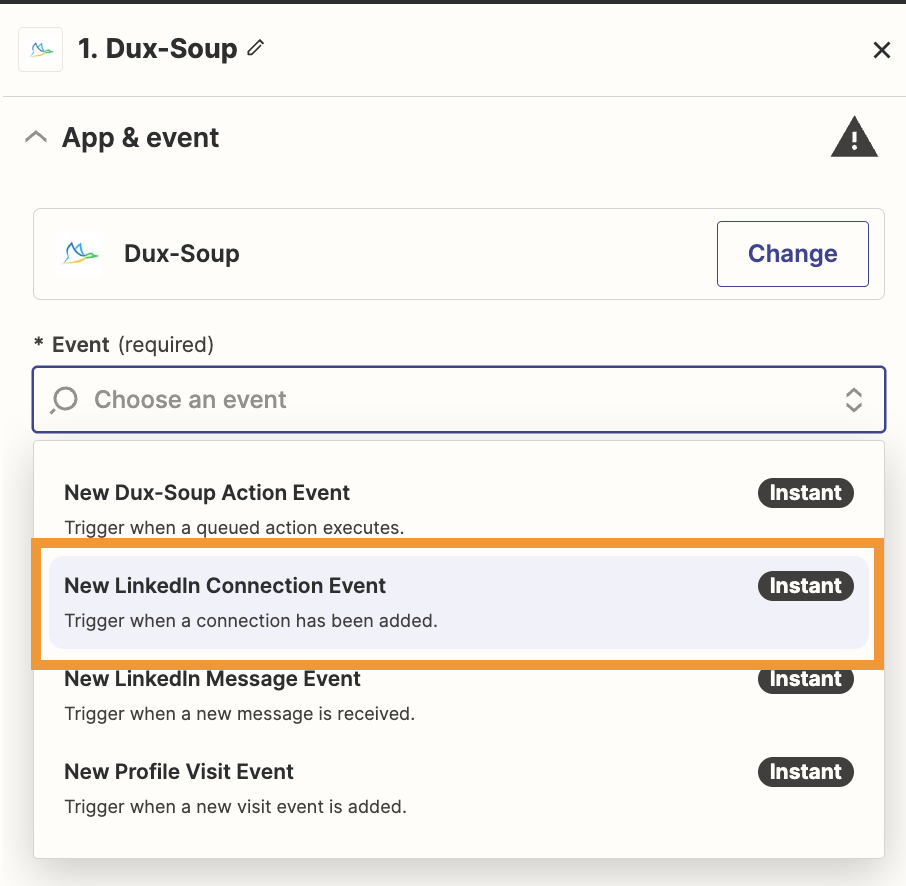Click the App & event section title
This screenshot has width=906, height=886.
click(x=140, y=138)
